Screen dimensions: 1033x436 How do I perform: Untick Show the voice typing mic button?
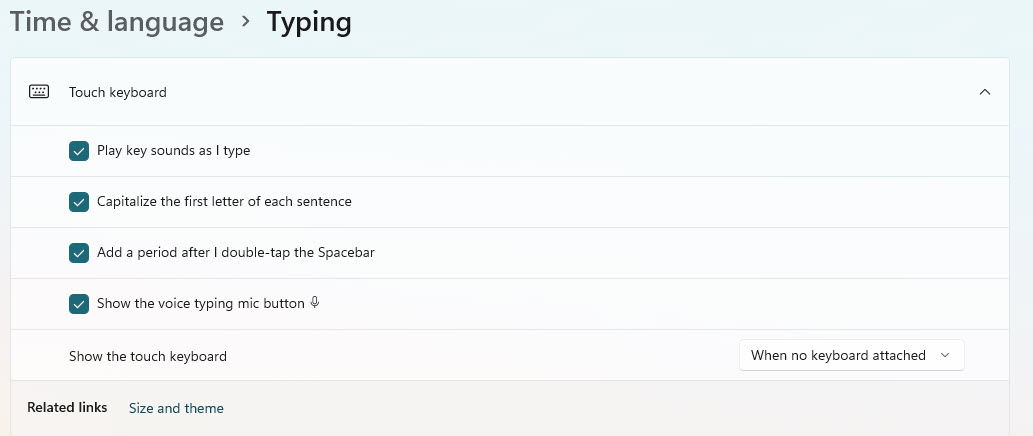79,304
